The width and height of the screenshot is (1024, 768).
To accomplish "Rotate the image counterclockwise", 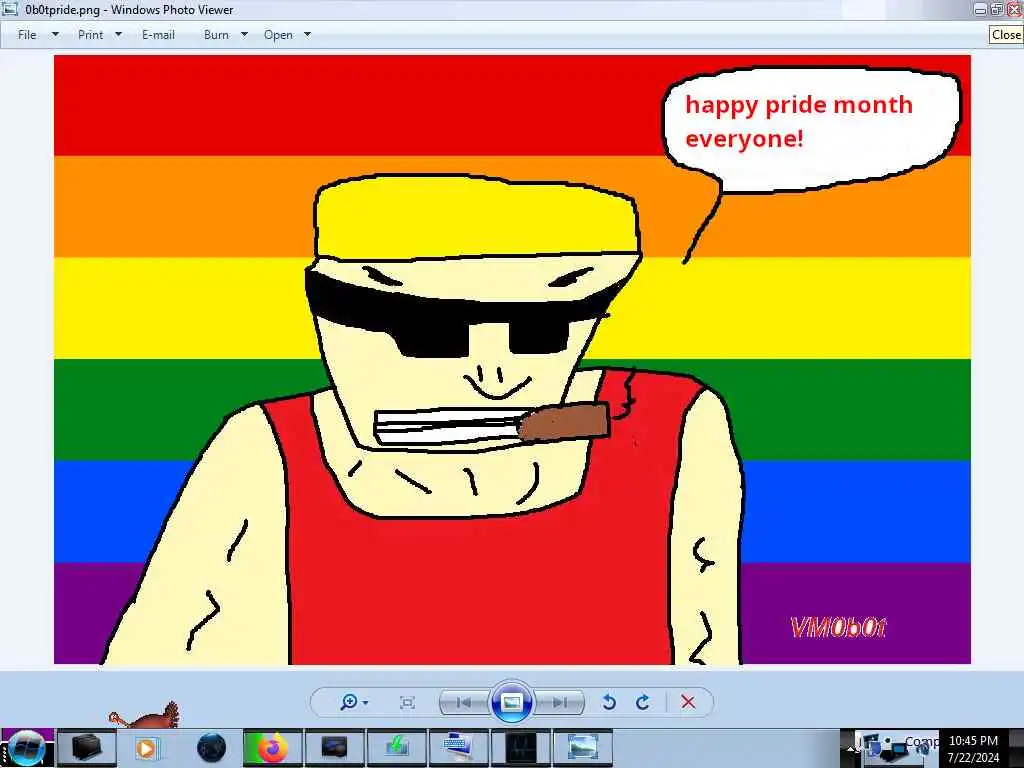I will pyautogui.click(x=609, y=702).
